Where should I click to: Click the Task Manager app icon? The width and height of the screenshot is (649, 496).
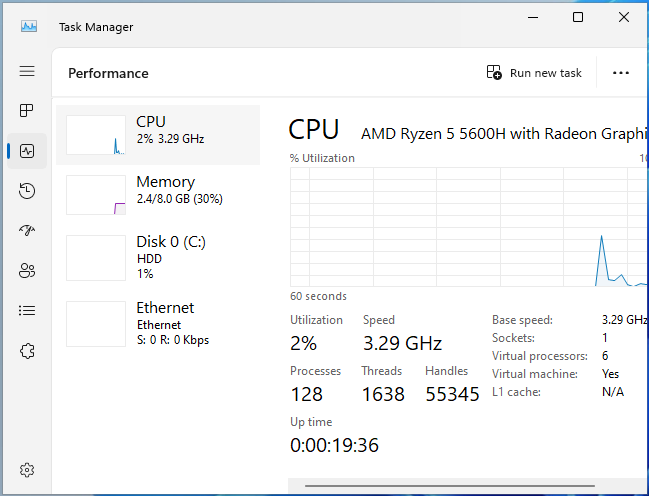click(x=29, y=26)
